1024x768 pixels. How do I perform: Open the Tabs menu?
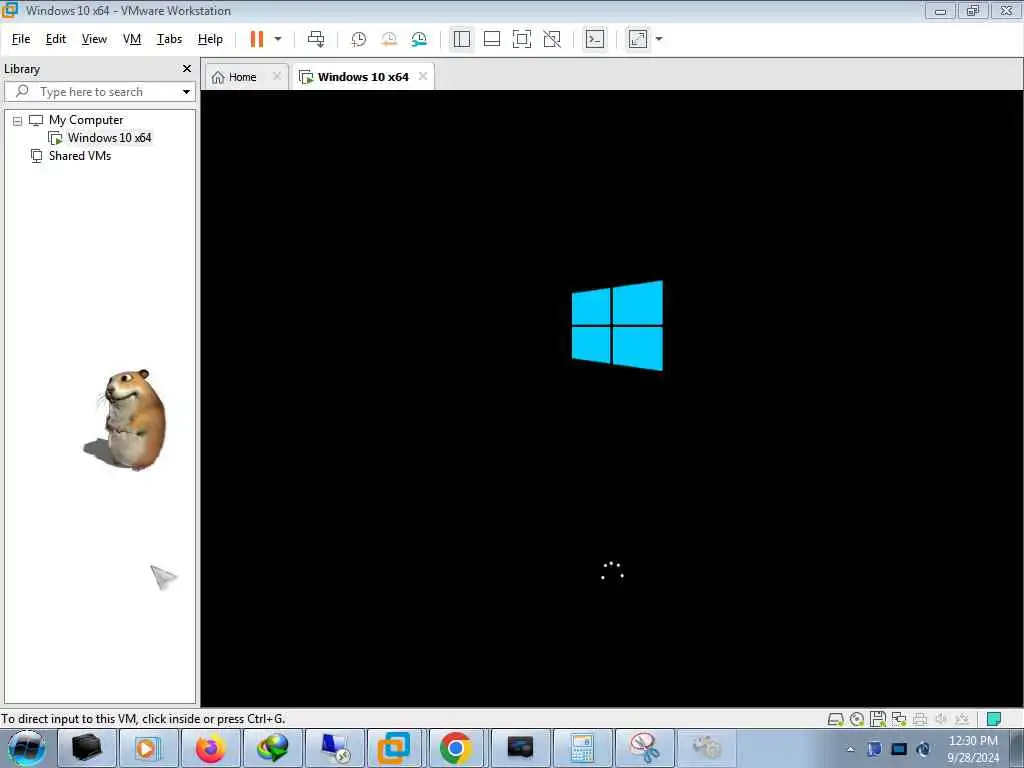tap(169, 39)
